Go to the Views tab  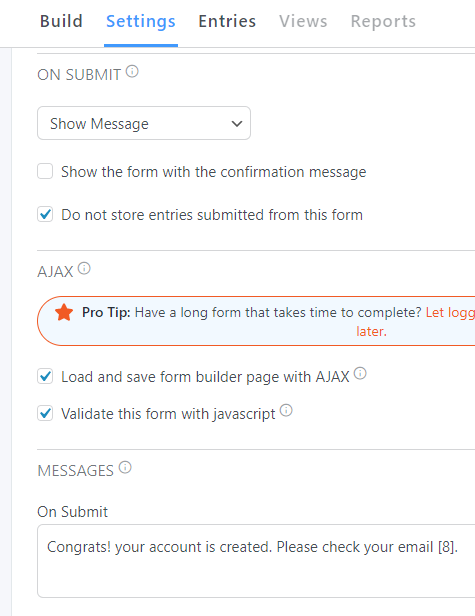pyautogui.click(x=303, y=21)
